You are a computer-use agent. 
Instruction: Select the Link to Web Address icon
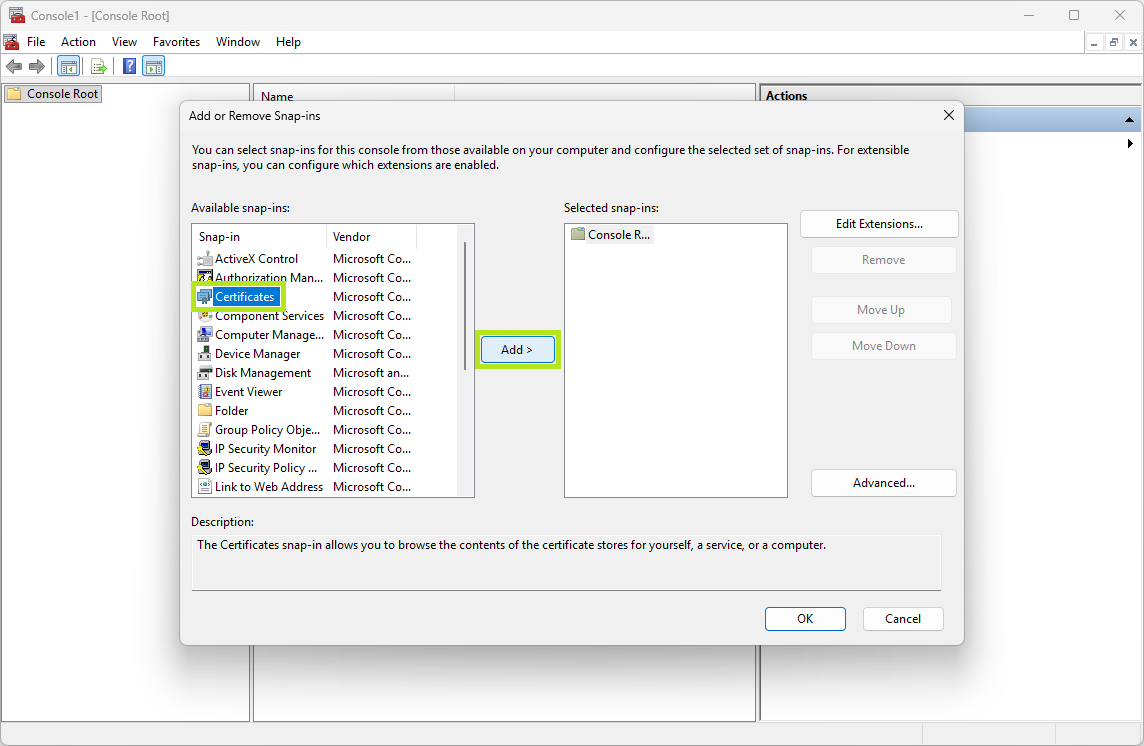(205, 486)
